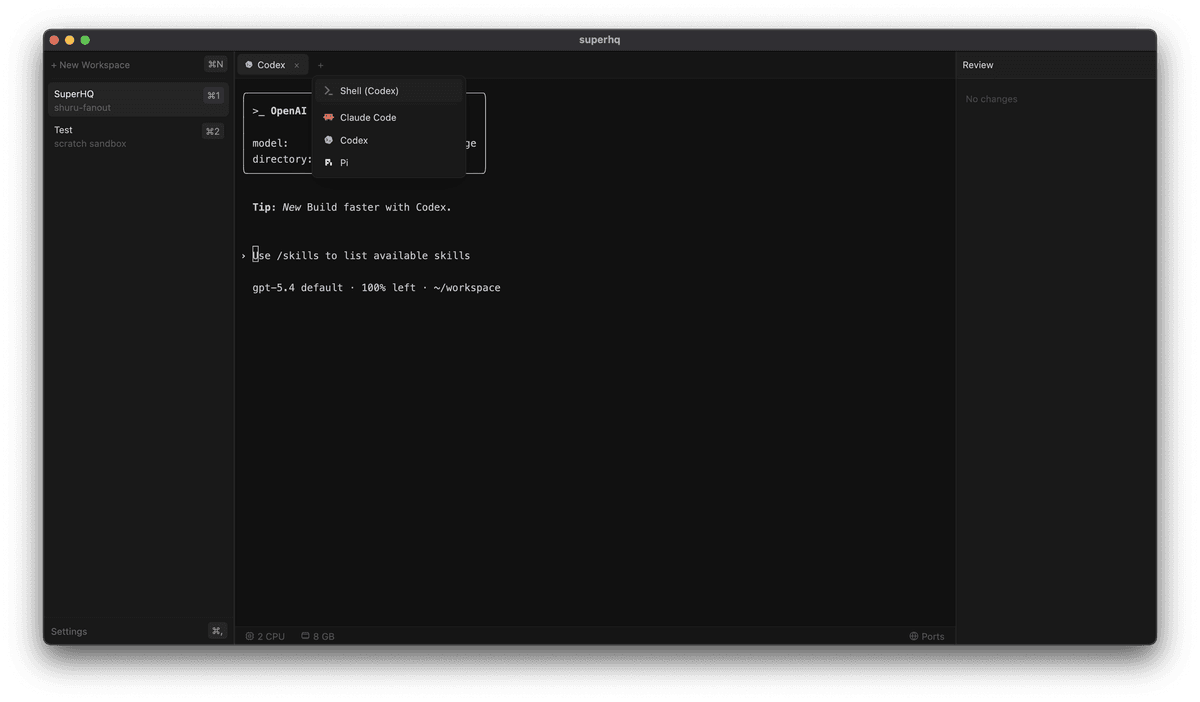Close the window with red button
Image resolution: width=1200 pixels, height=702 pixels.
point(54,40)
